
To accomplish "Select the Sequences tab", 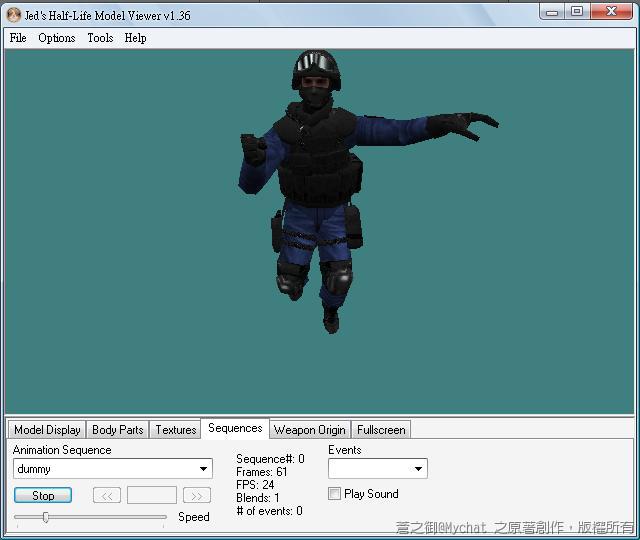I will (235, 428).
